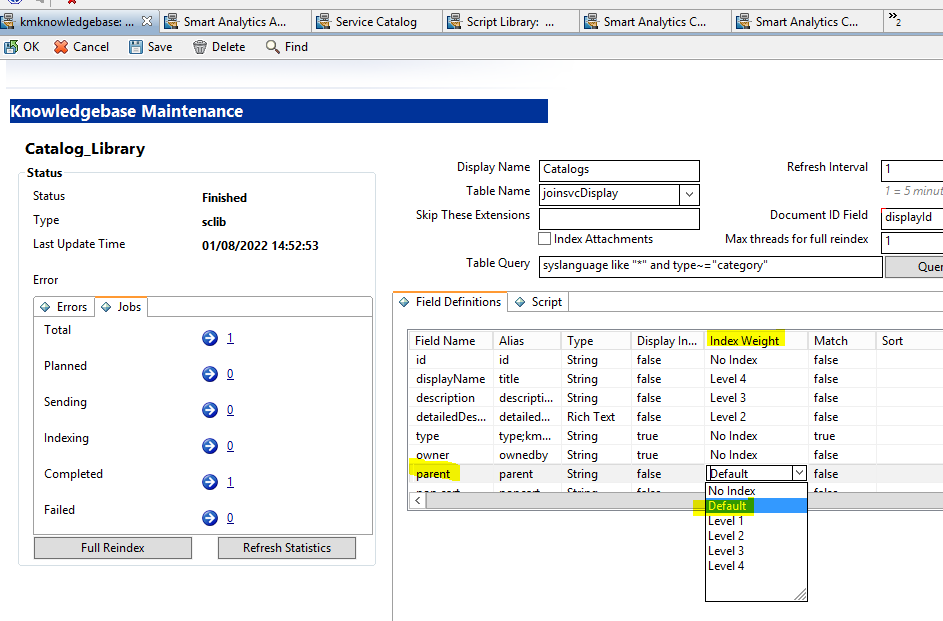Click the blue arrow beside Sending
The width and height of the screenshot is (943, 621).
tap(210, 409)
